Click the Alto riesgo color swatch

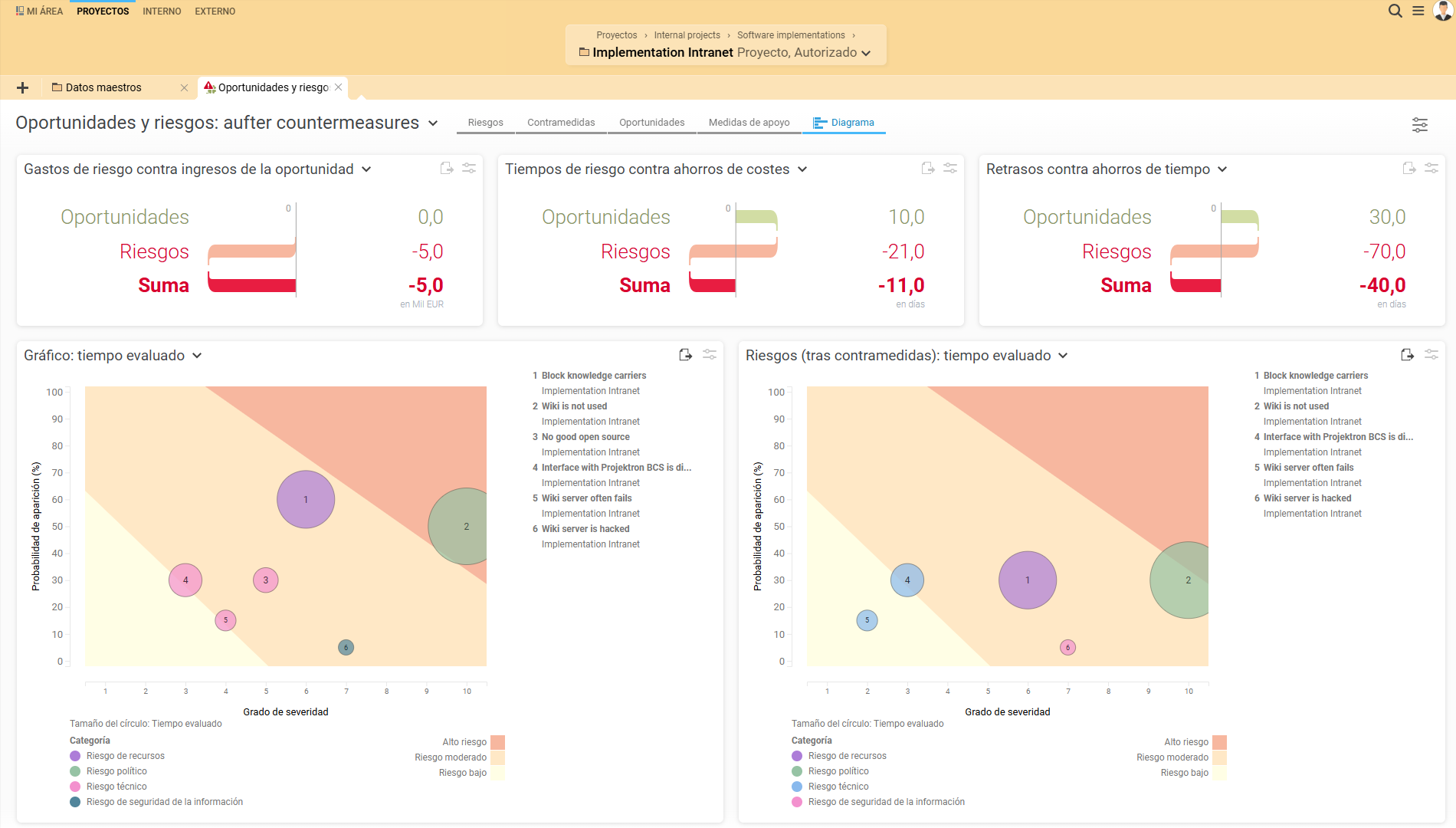tap(497, 742)
